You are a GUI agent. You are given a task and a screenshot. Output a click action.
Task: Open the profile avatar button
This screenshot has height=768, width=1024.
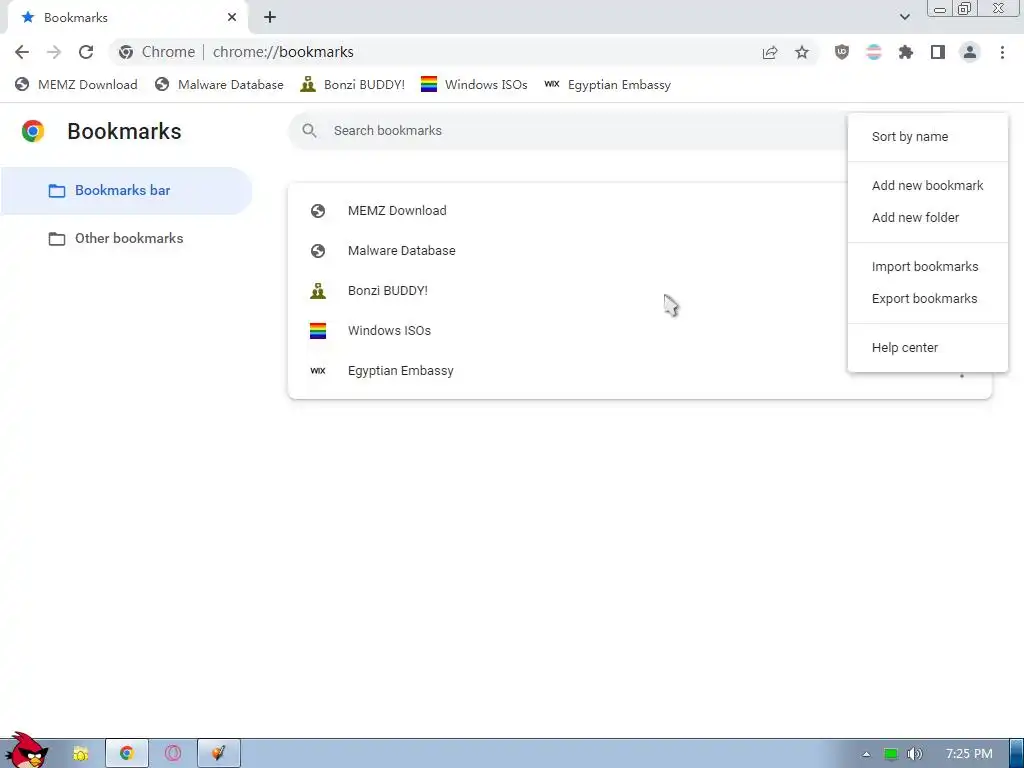970,52
